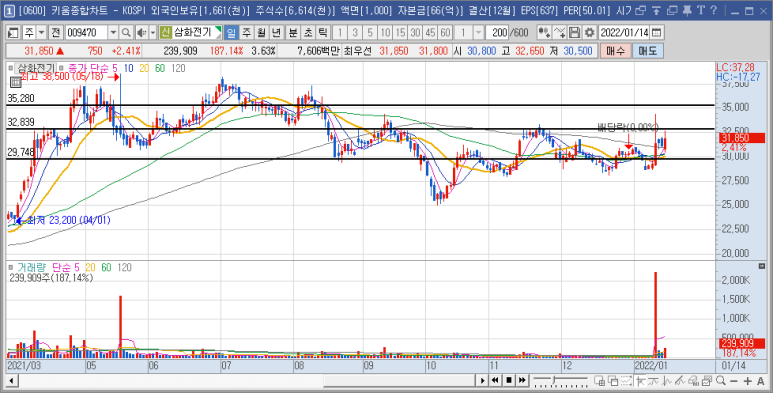Click the horizontal scrollbar left arrow

[x=11, y=381]
